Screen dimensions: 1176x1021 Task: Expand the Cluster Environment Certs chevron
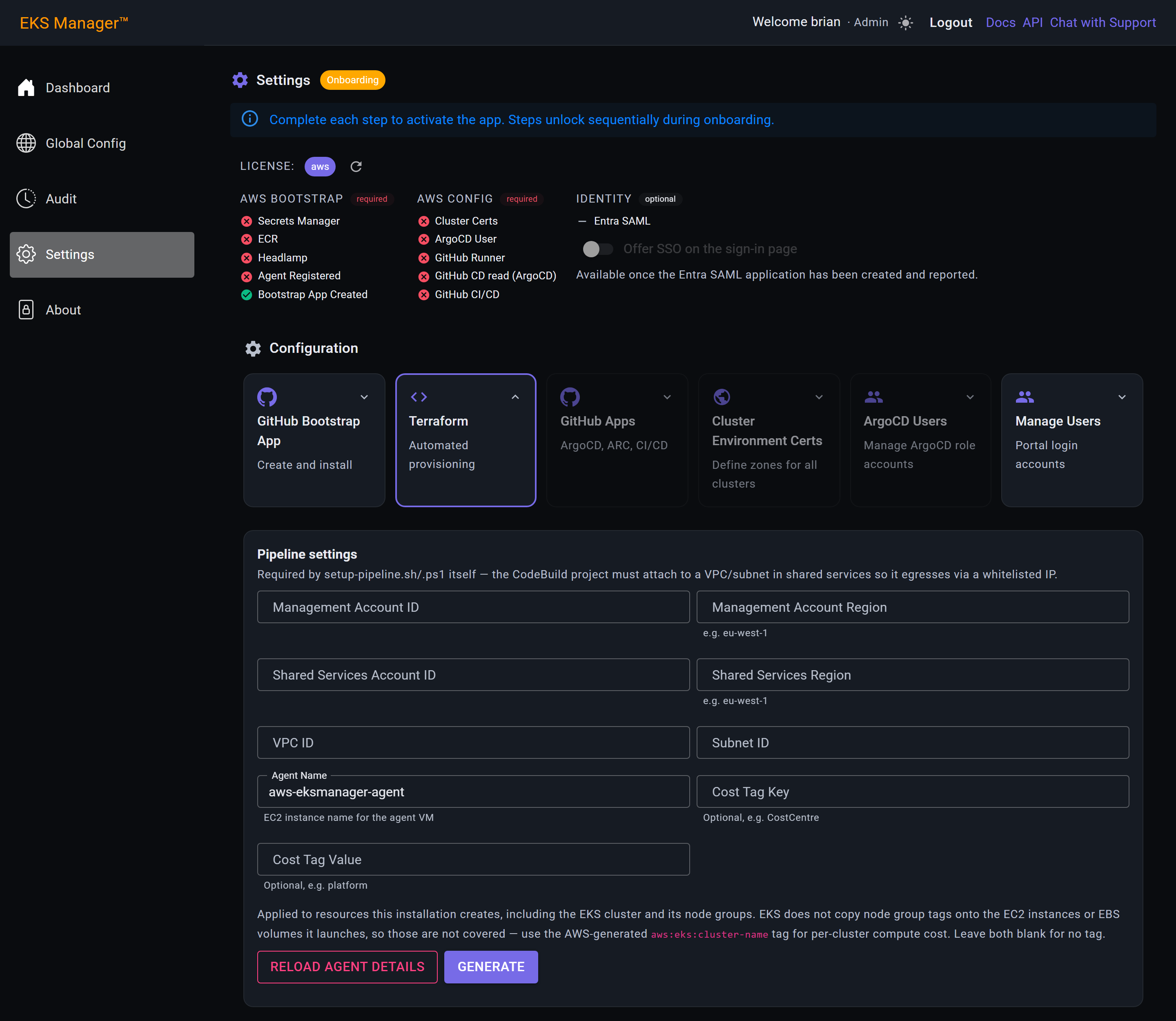coord(819,397)
